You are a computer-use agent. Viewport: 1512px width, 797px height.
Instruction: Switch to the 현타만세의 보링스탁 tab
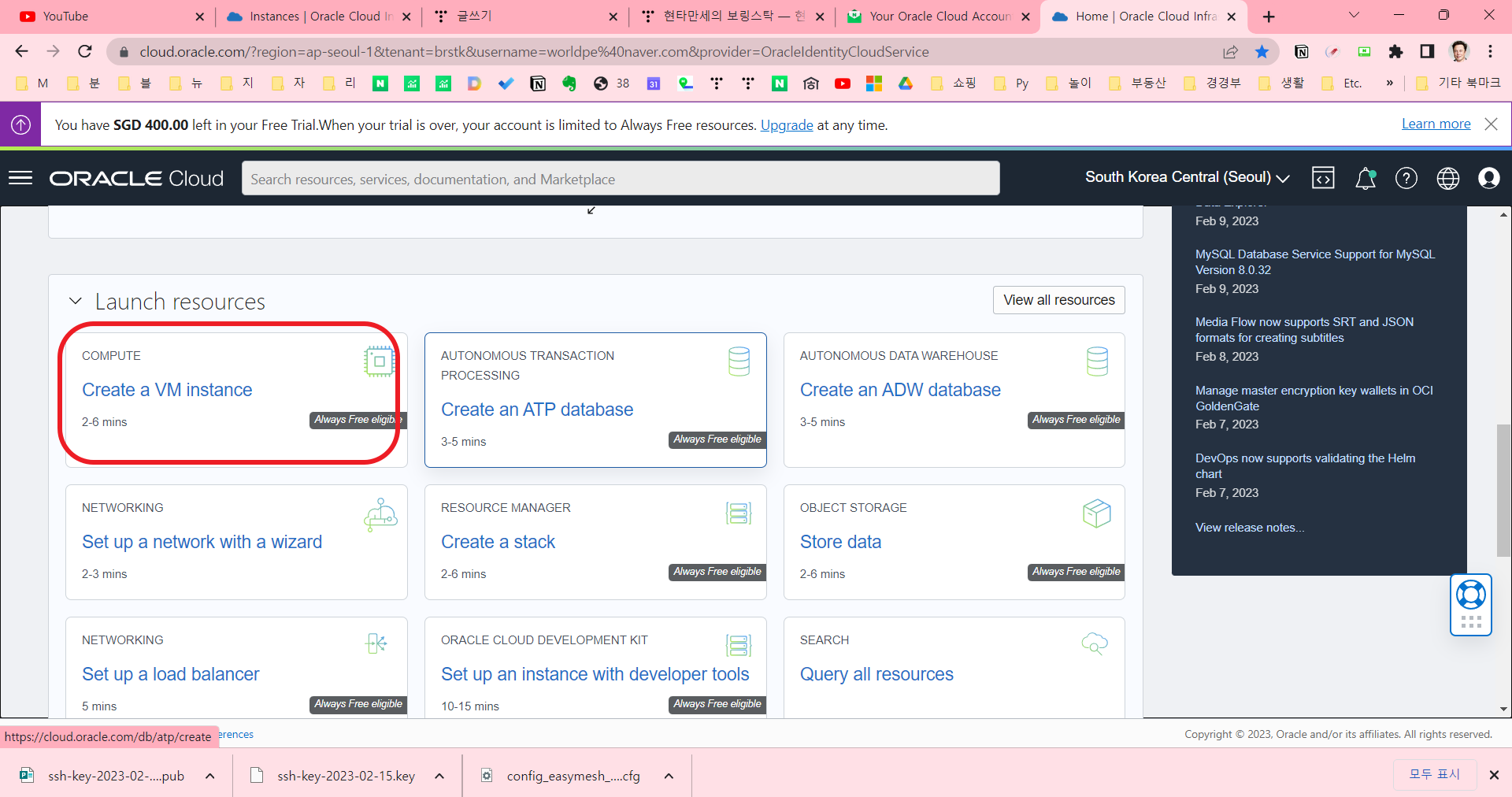(732, 17)
